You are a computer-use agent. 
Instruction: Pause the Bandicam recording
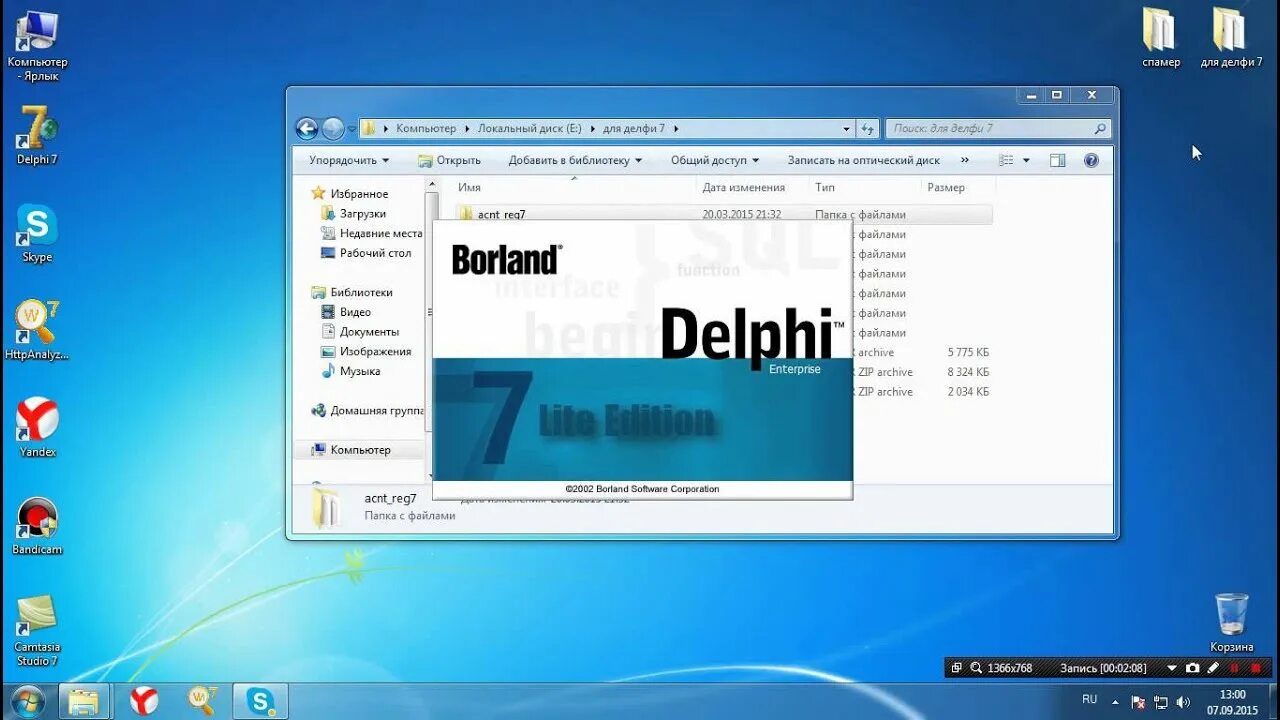pos(1234,668)
